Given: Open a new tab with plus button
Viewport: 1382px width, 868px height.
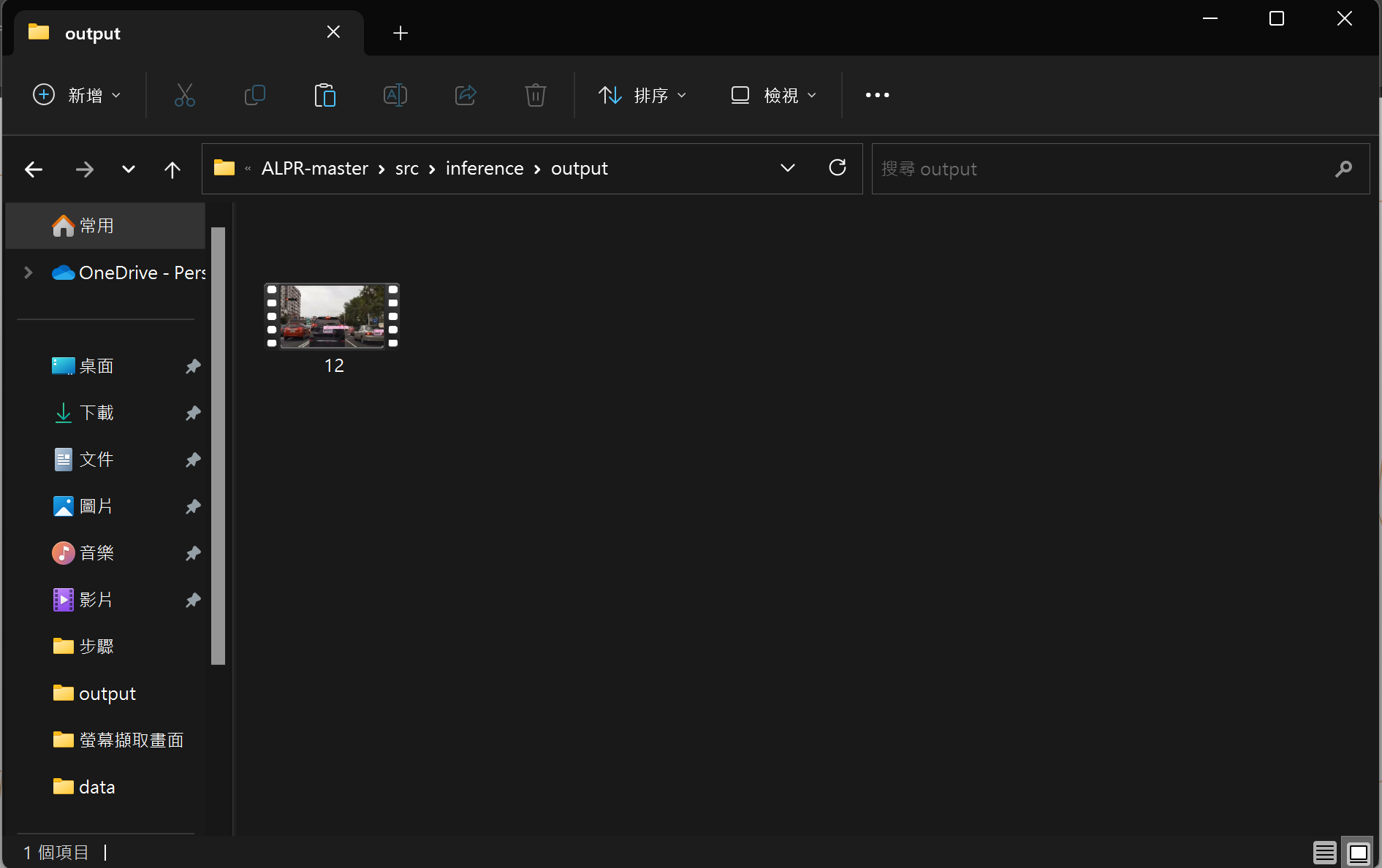Looking at the screenshot, I should point(400,33).
